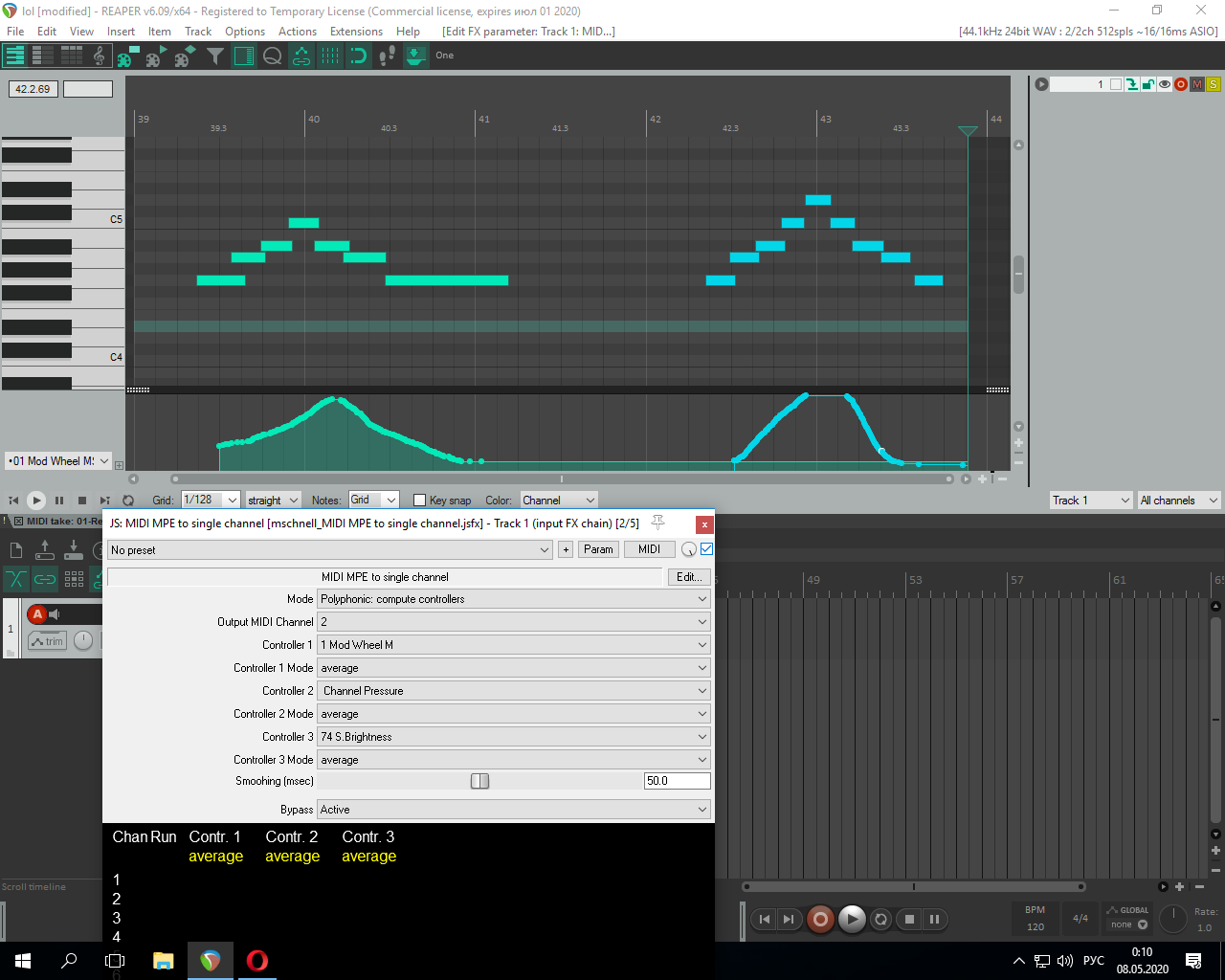The height and width of the screenshot is (980, 1225).
Task: Toggle step input footprints icon
Action: 388,56
